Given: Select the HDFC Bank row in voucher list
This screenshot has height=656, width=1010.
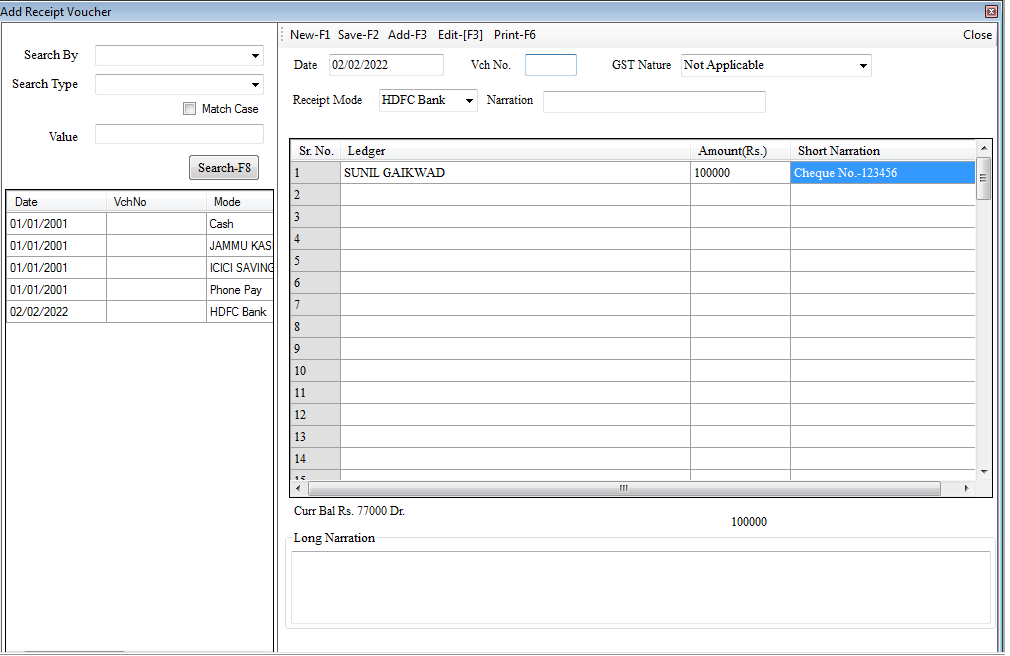Looking at the screenshot, I should [139, 312].
